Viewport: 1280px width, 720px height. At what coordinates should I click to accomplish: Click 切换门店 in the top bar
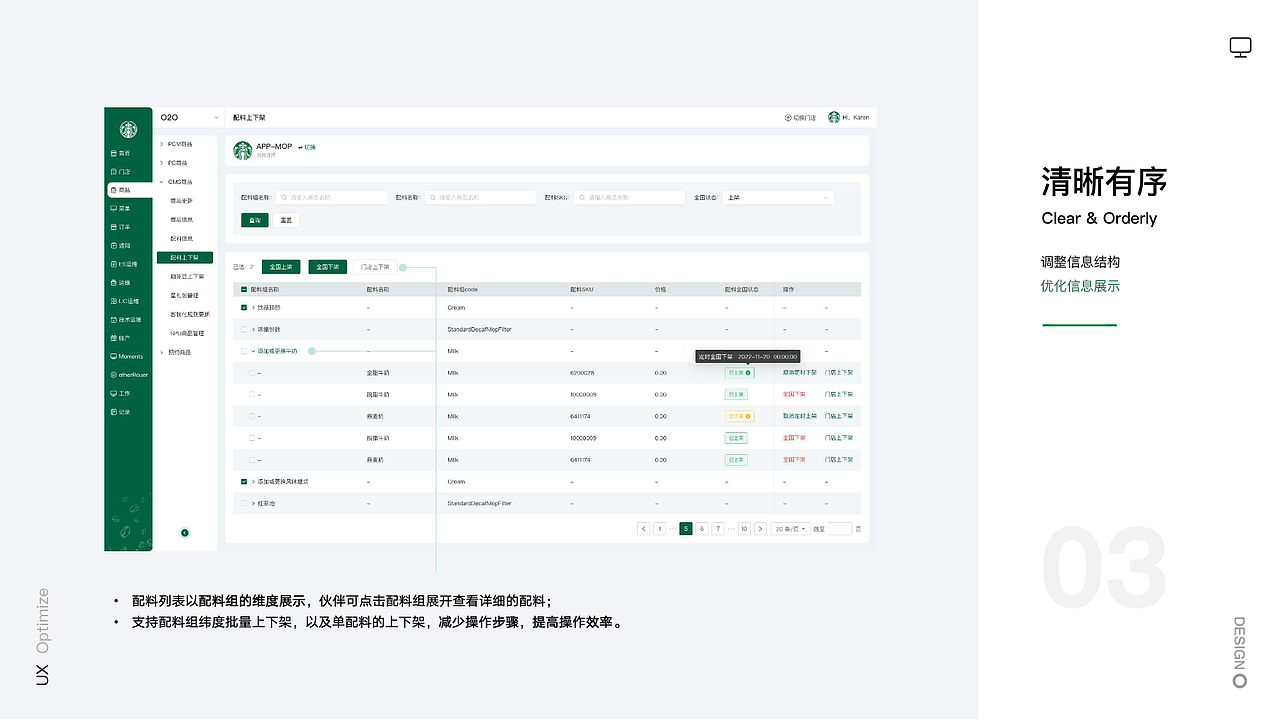pos(800,118)
